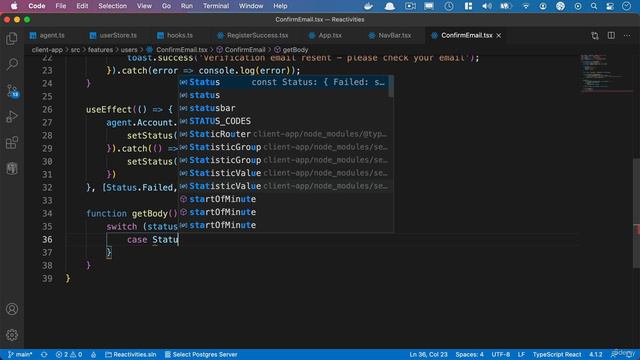The image size is (640, 360).
Task: Open the File menu
Action: tap(61, 6)
